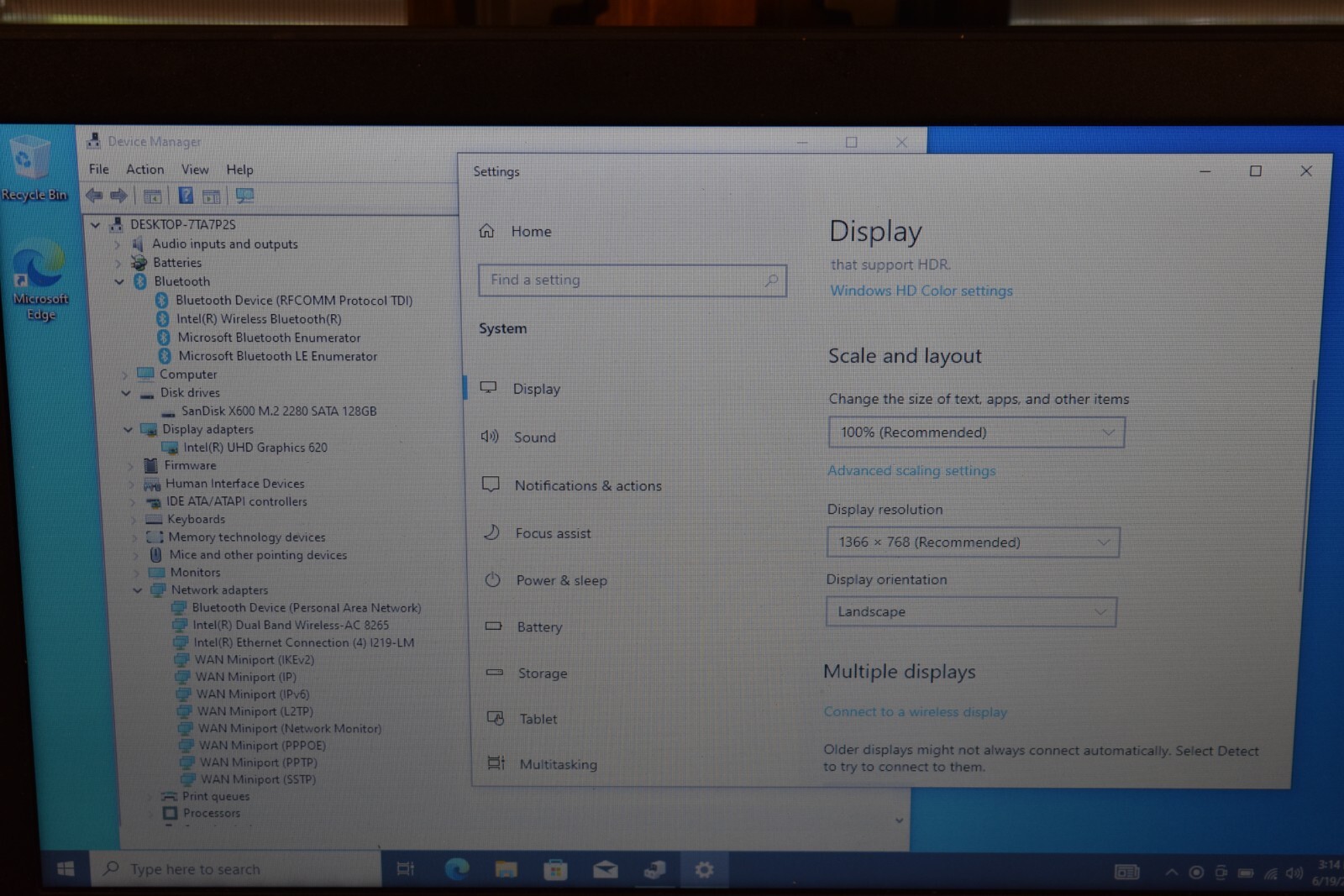Viewport: 1344px width, 896px height.
Task: Collapse the DESKTOP-7TA7P2S root node
Action: click(96, 225)
